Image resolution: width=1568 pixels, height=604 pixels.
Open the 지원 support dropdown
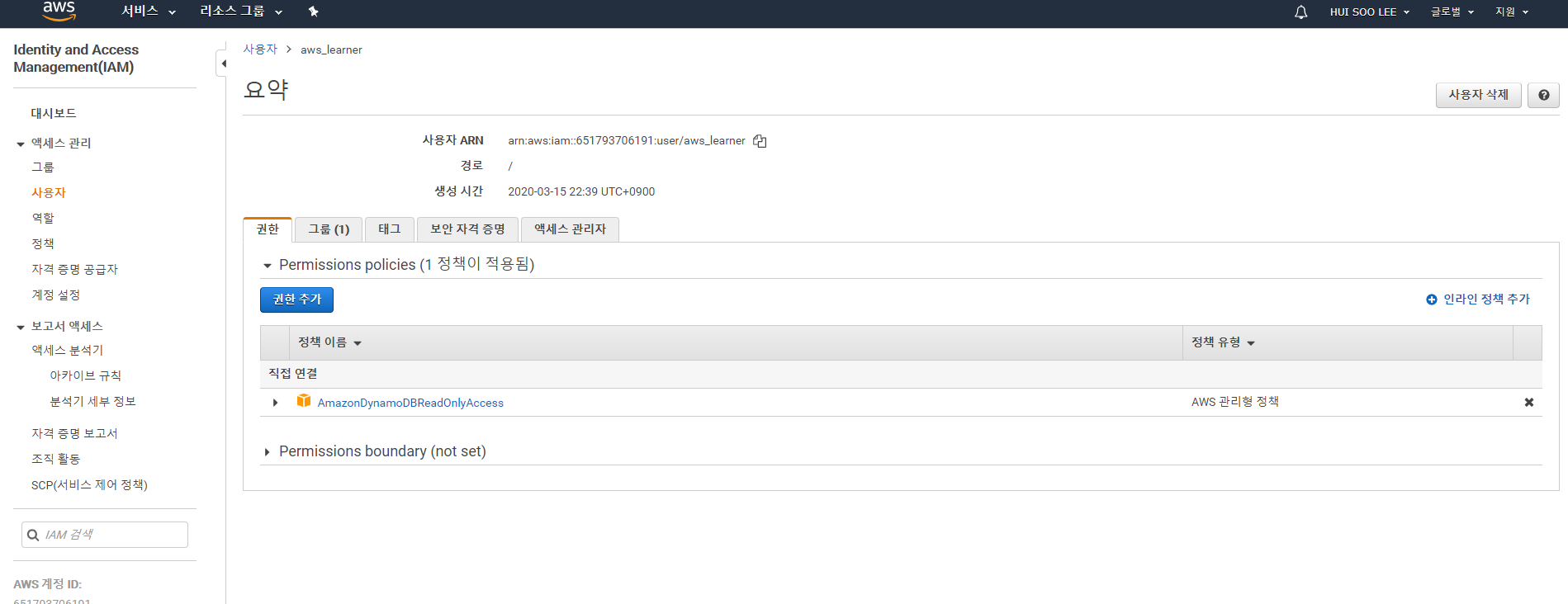click(x=1512, y=12)
